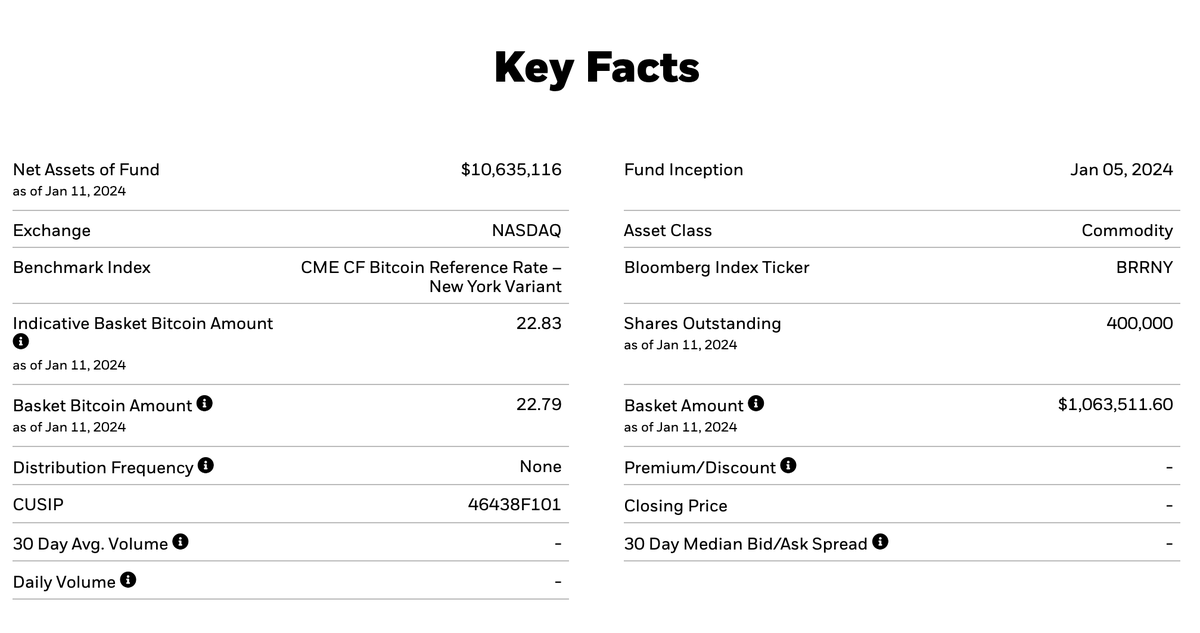Image resolution: width=1200 pixels, height=633 pixels.
Task: Click the Closing Price label
Action: [675, 506]
